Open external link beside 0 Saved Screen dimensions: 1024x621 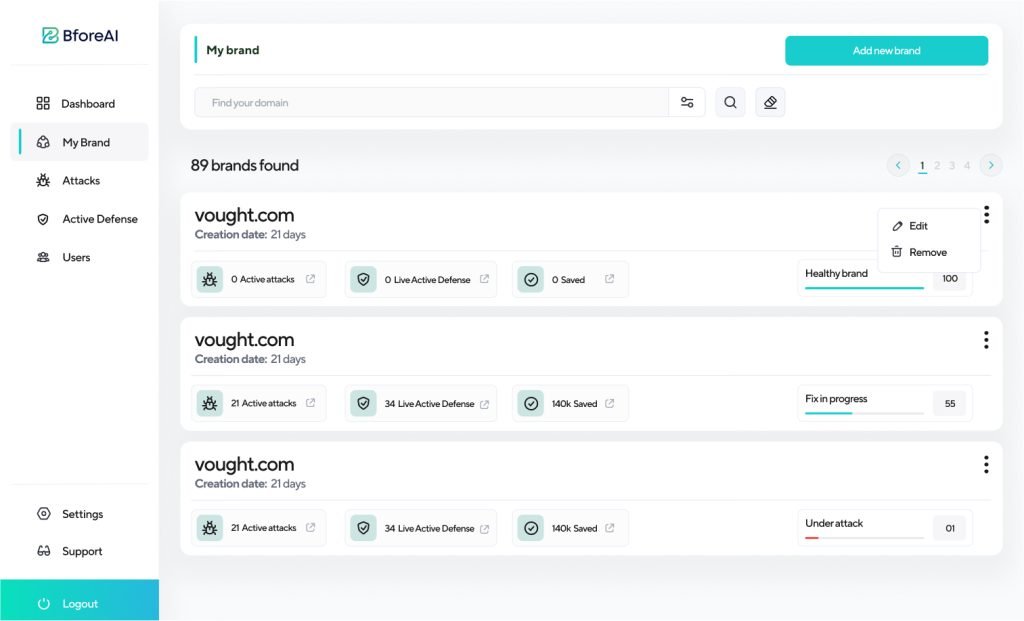(609, 279)
